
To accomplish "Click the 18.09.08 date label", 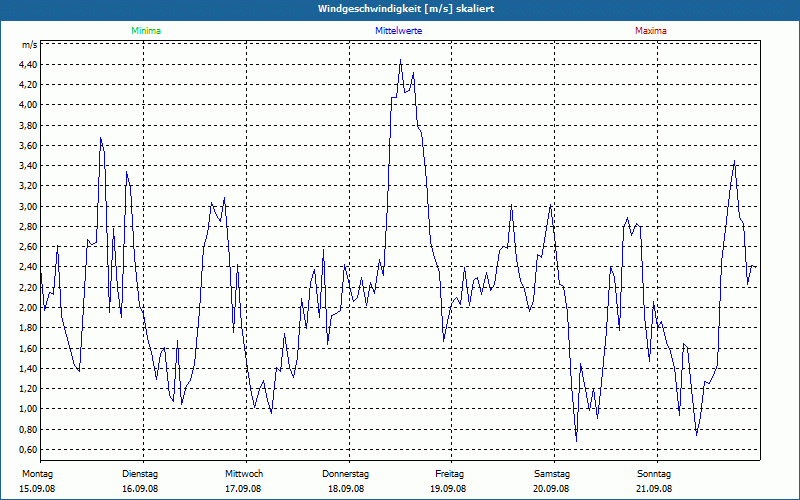I will (x=346, y=489).
